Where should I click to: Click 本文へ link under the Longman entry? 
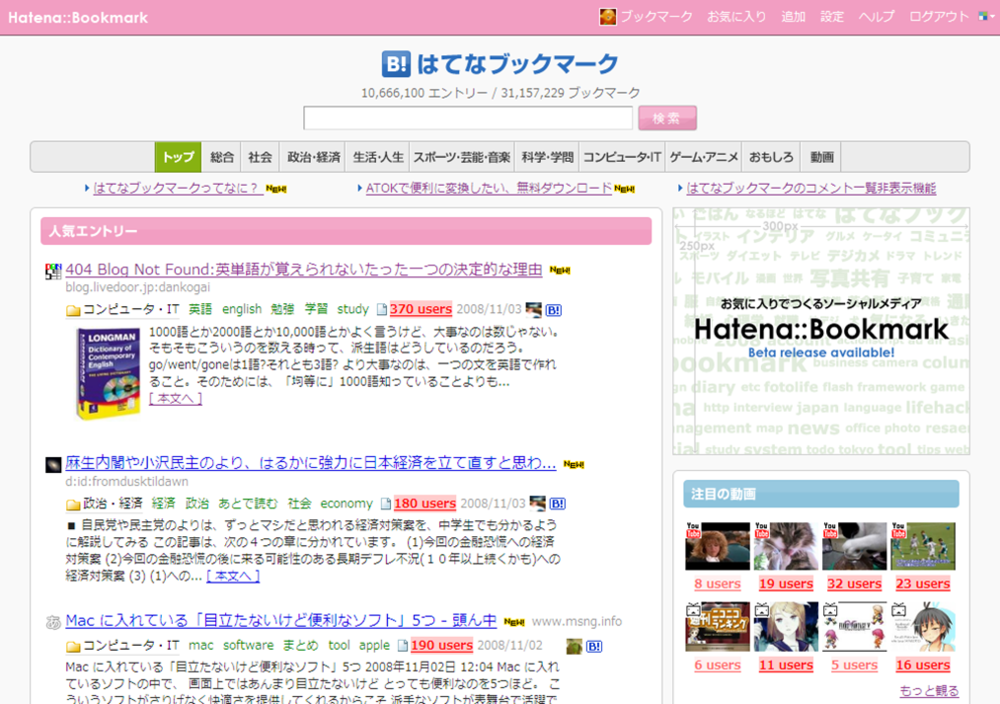click(175, 399)
